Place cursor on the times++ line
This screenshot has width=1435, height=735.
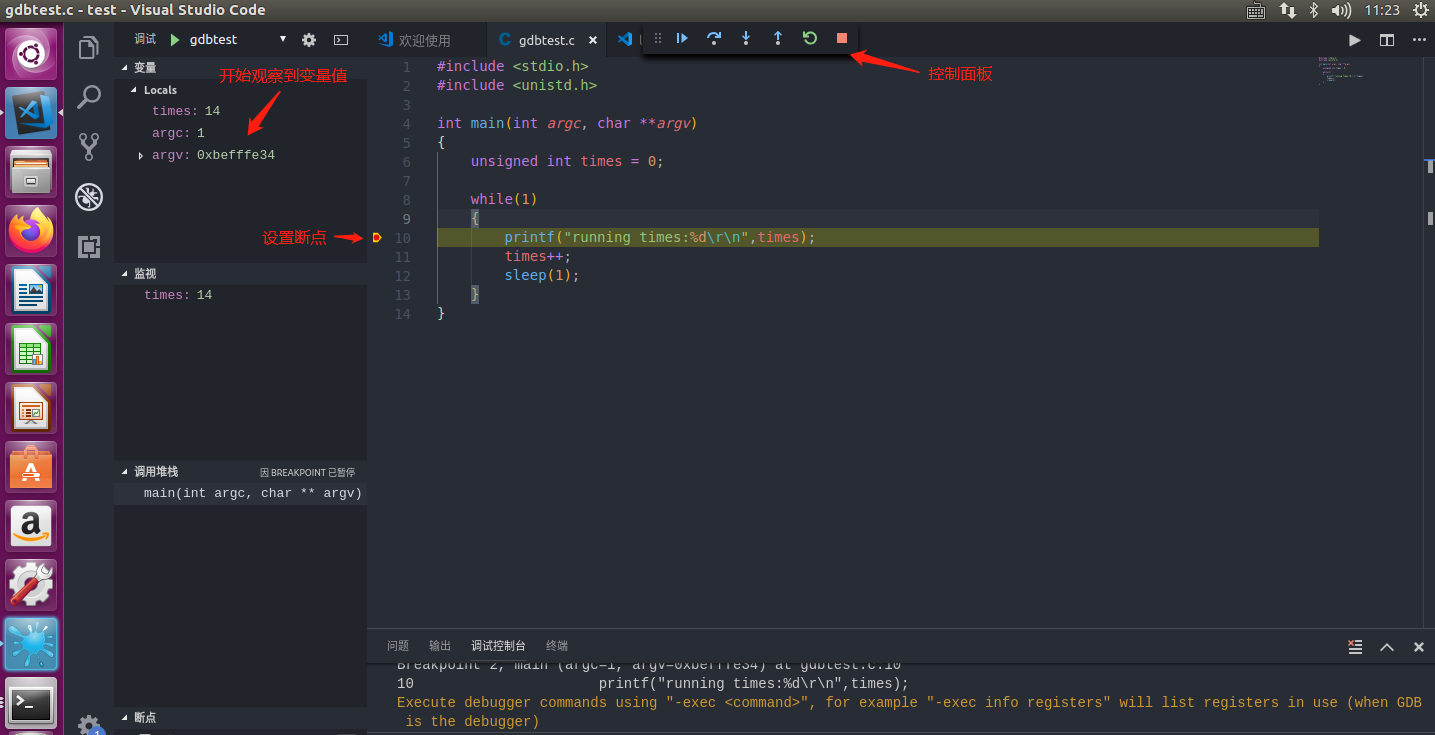click(x=538, y=257)
